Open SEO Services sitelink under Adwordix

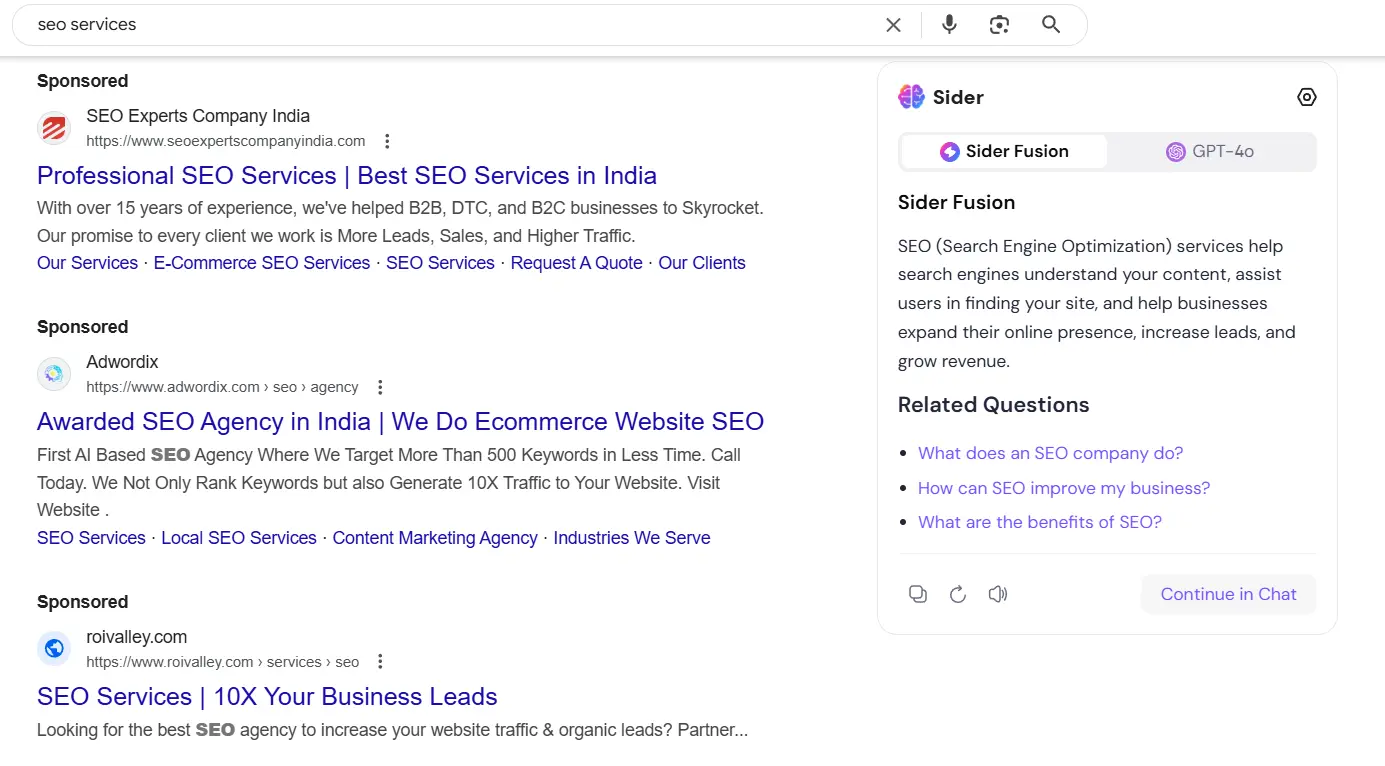(91, 538)
